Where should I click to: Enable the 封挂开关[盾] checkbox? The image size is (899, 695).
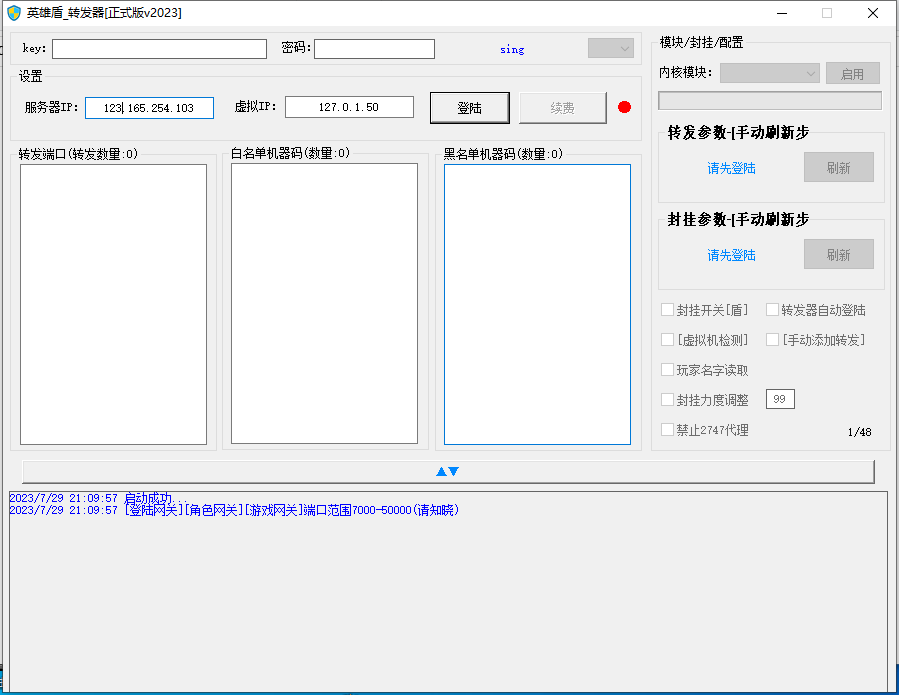pyautogui.click(x=668, y=310)
